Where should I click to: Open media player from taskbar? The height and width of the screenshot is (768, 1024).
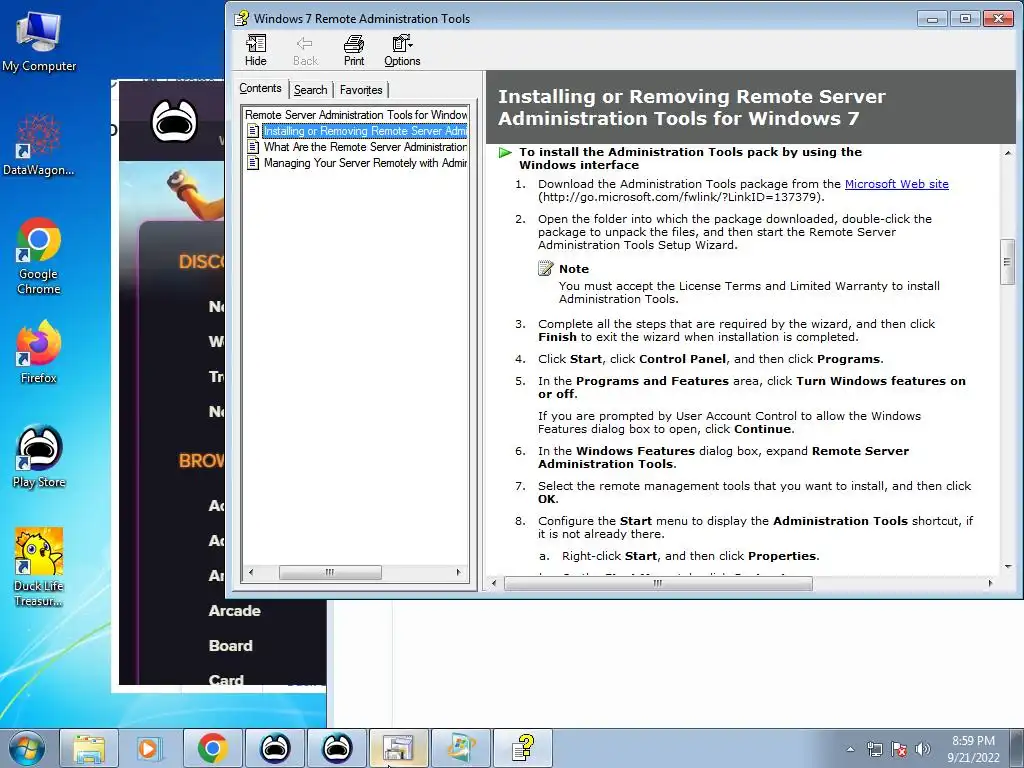click(149, 748)
